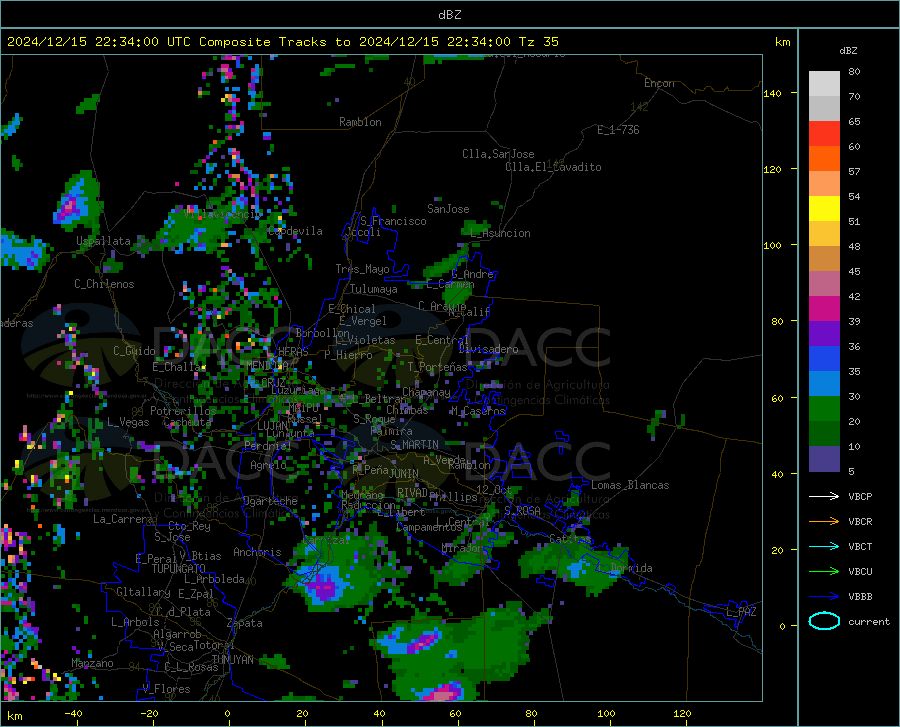Click the 'km' label at top right

point(782,42)
